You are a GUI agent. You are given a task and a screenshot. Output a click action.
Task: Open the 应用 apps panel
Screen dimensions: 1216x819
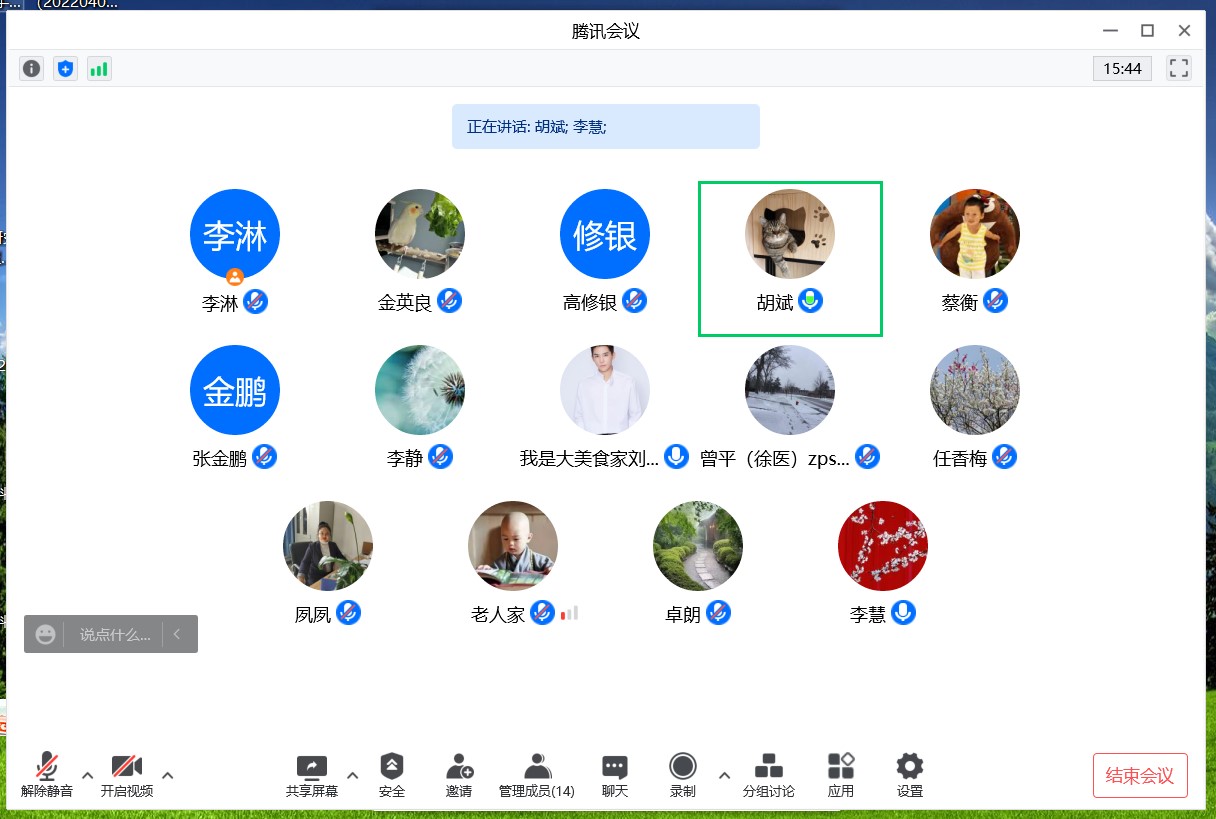tap(841, 775)
